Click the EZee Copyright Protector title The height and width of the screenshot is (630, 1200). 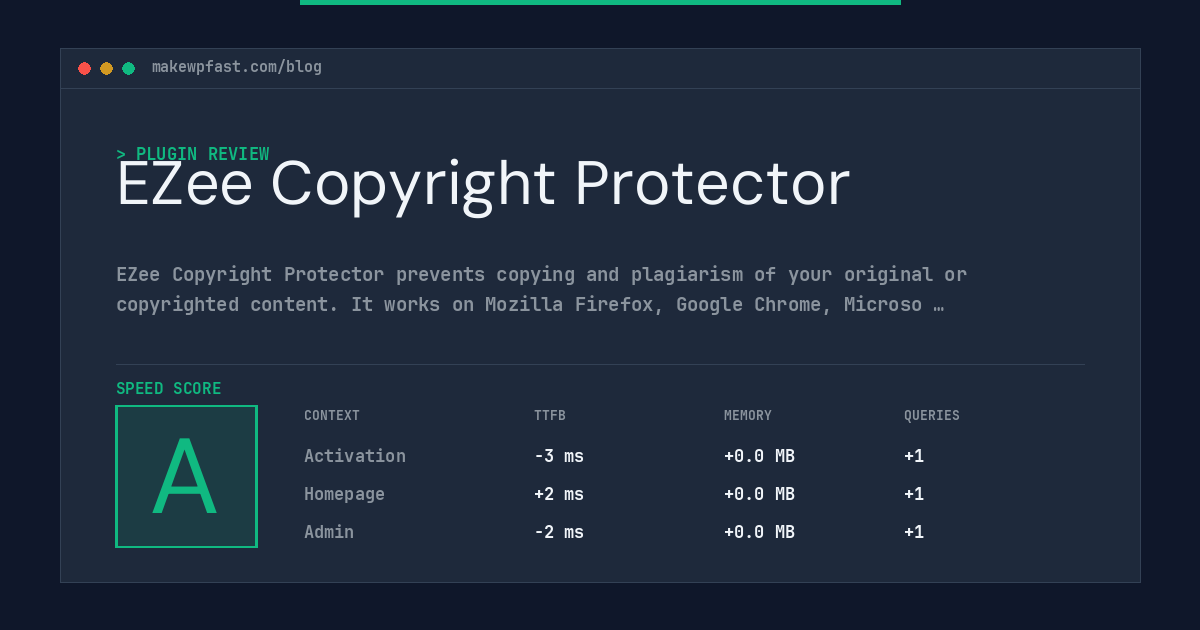(x=483, y=185)
